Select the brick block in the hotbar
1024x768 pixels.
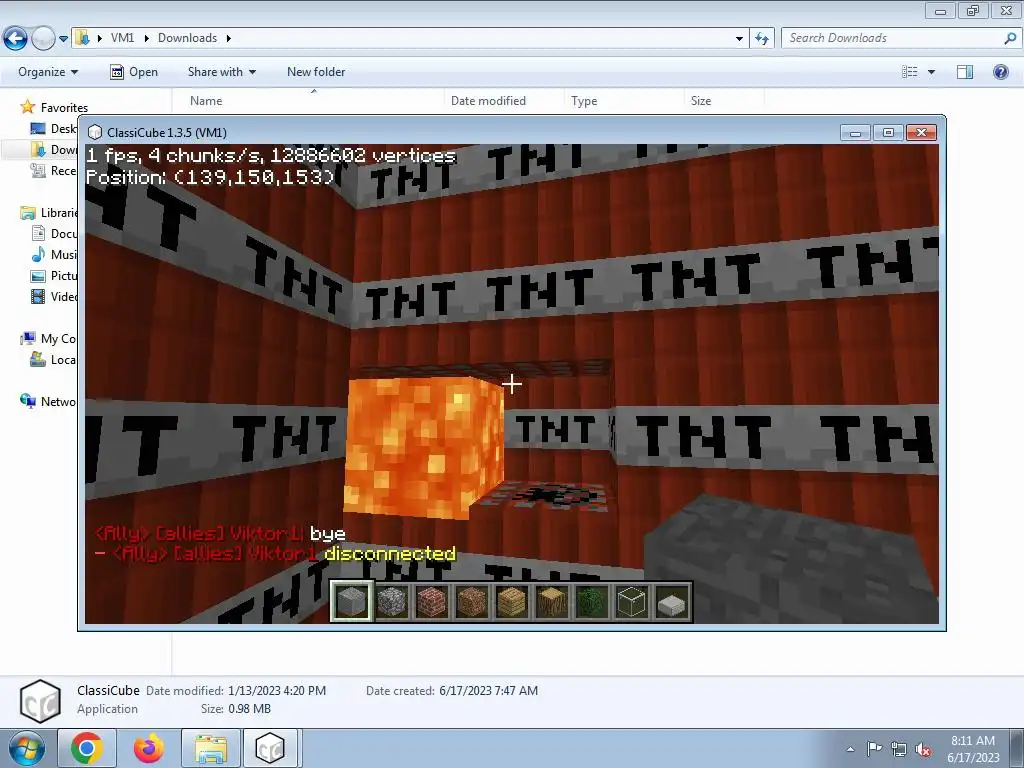(432, 601)
